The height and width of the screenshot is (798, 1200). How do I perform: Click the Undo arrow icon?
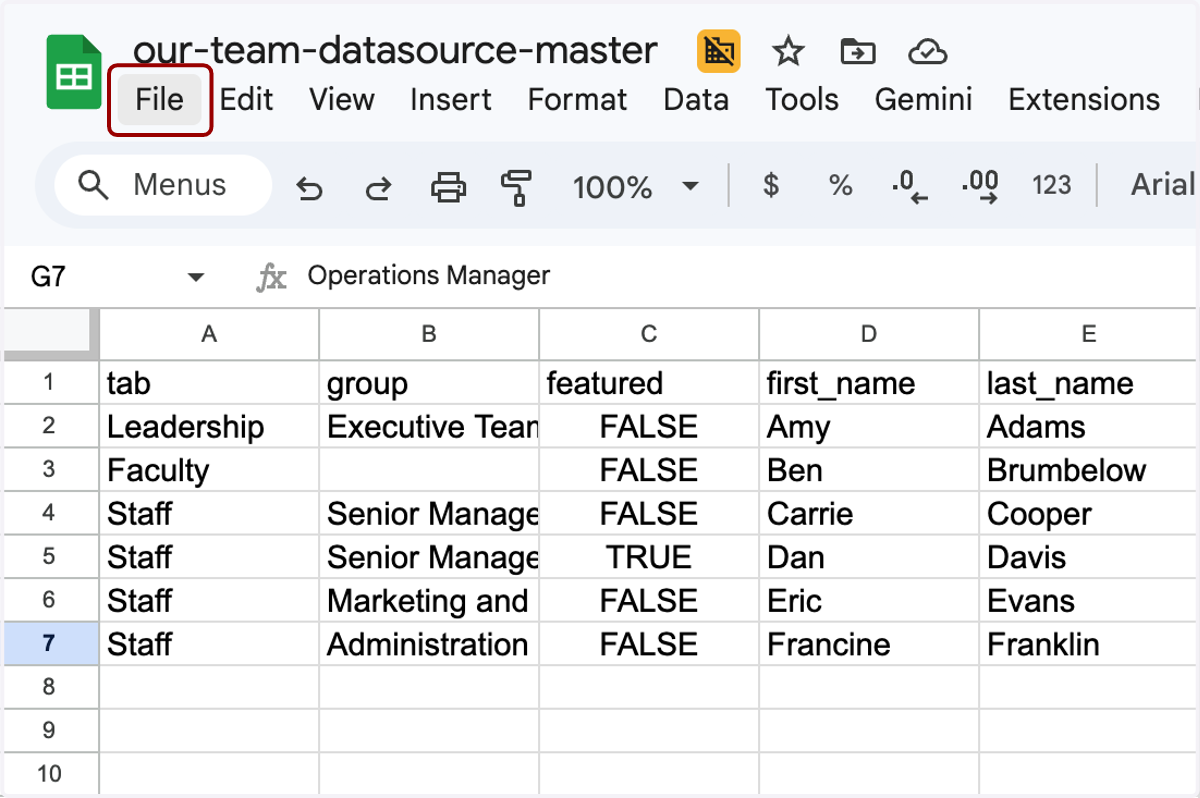310,187
